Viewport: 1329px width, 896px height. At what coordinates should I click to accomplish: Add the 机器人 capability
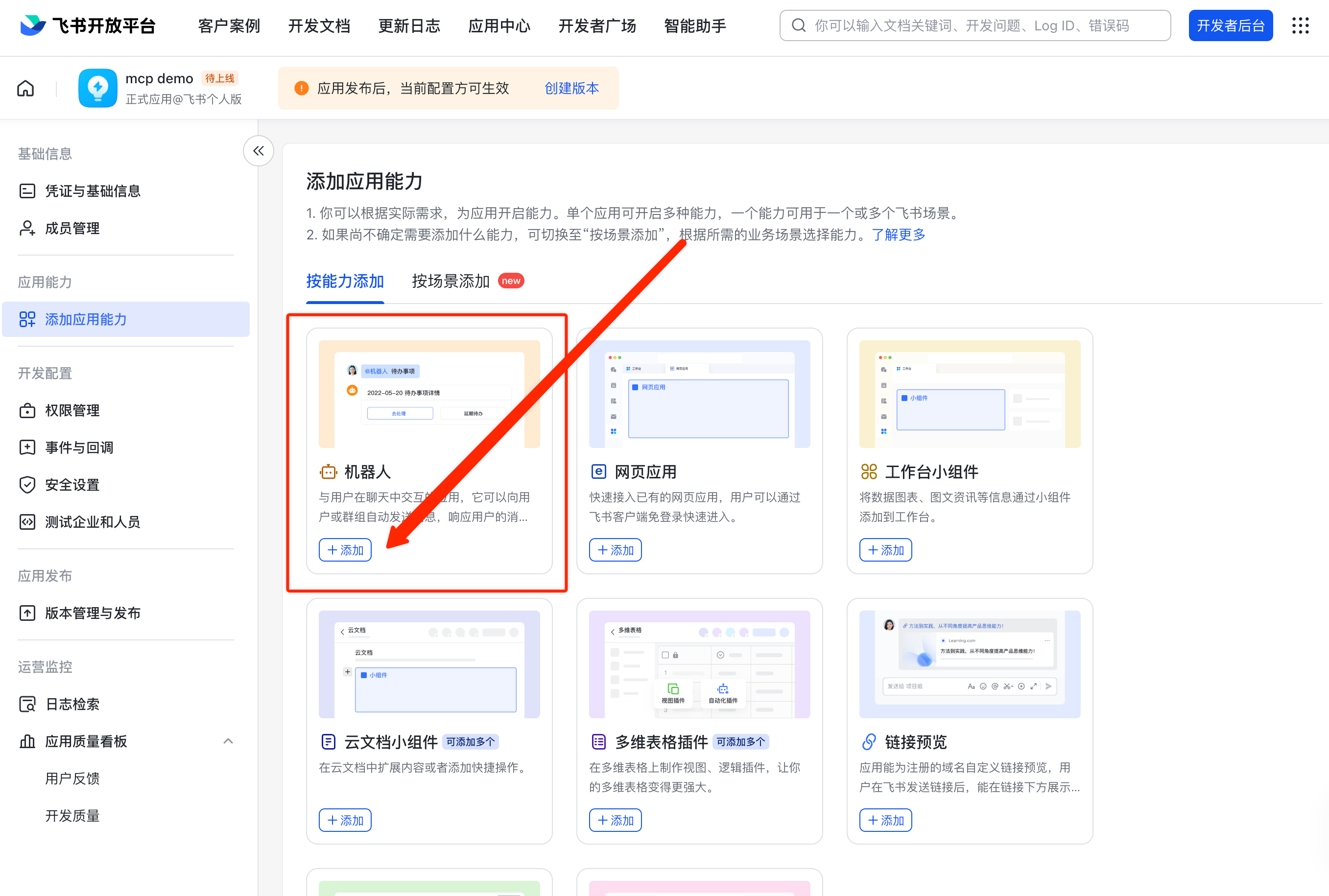345,550
